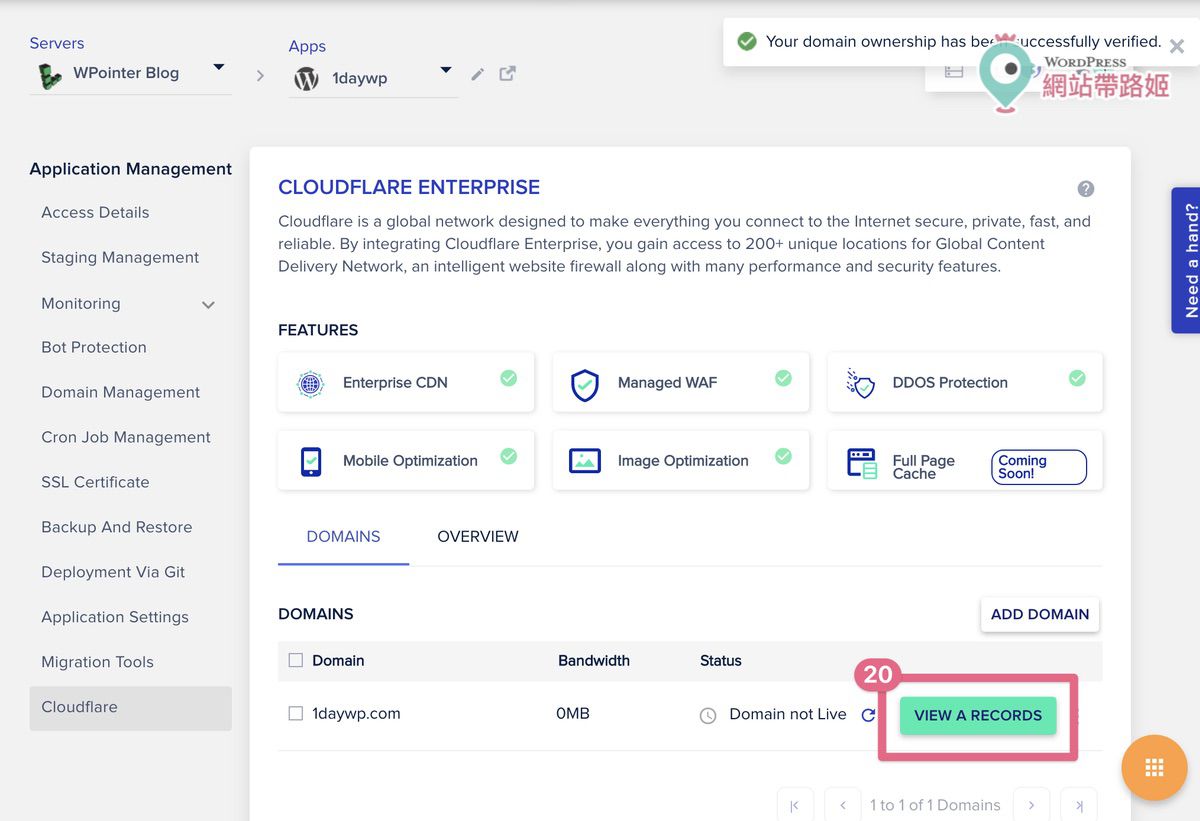Select Cloudflare in the sidebar
Image resolution: width=1200 pixels, height=821 pixels.
click(131, 708)
